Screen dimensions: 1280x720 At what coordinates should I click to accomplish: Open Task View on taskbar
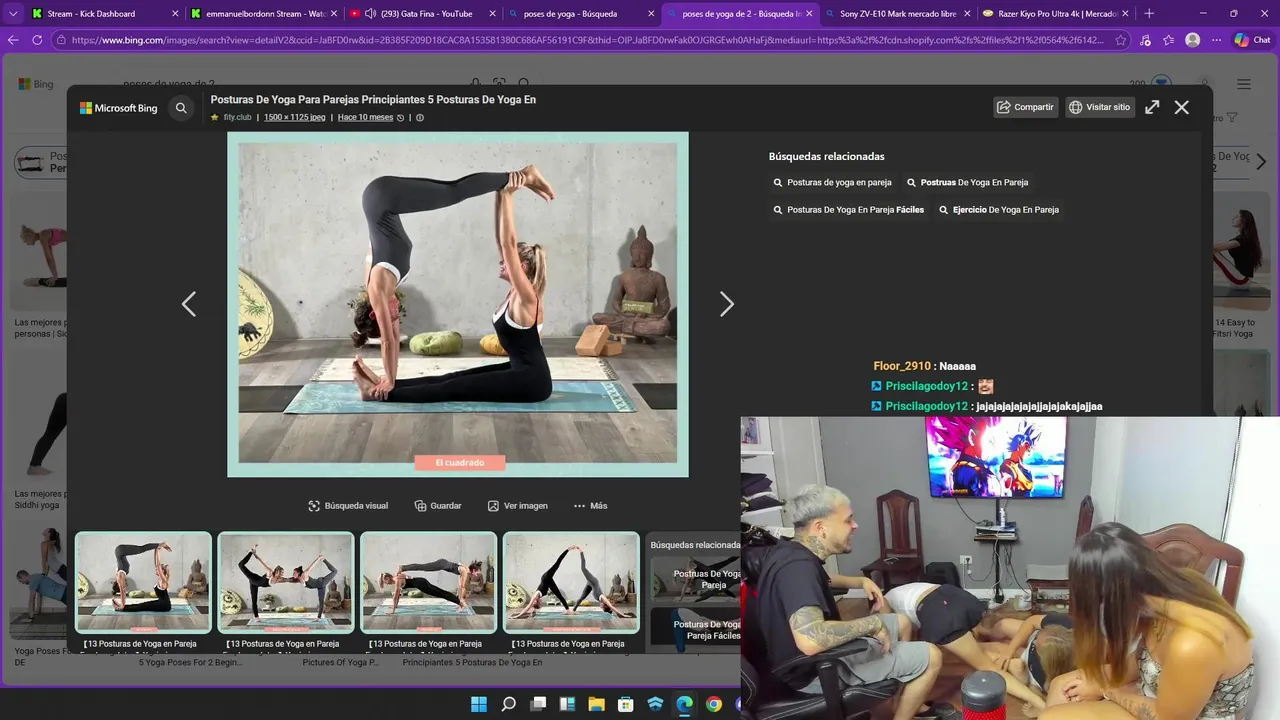click(538, 704)
